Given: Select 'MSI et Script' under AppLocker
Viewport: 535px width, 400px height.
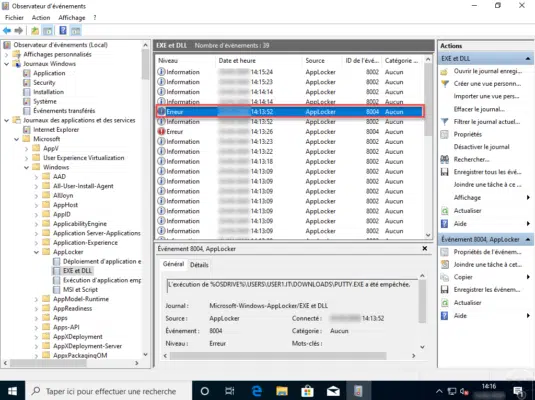Looking at the screenshot, I should point(80,289).
